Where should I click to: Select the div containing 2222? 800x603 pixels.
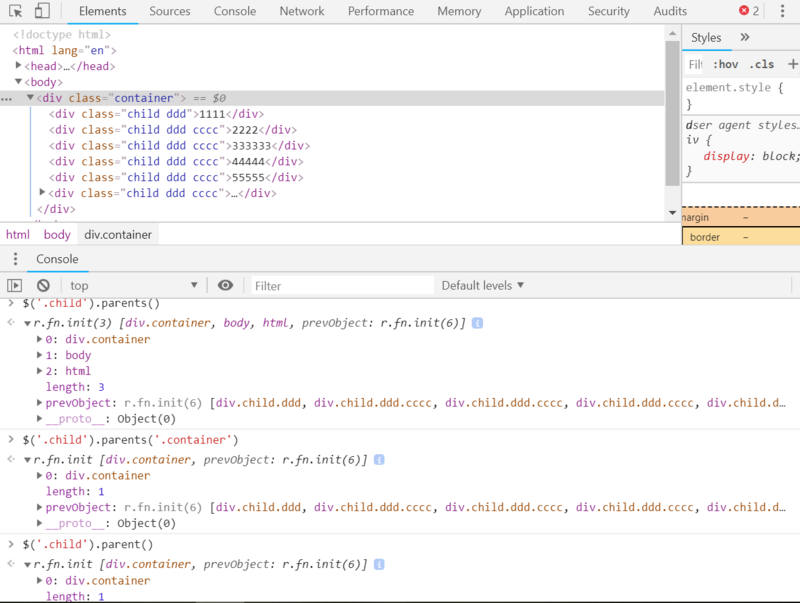(x=172, y=130)
